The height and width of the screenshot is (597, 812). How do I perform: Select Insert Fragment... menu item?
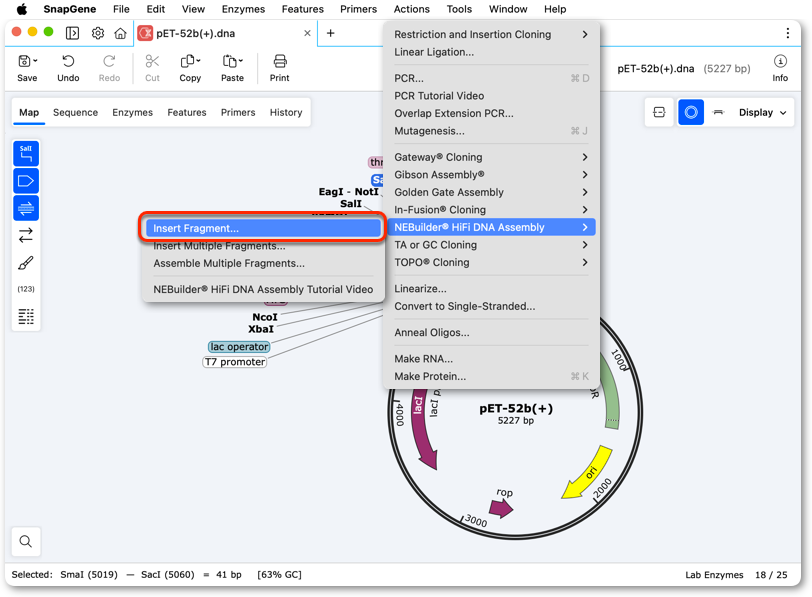click(x=263, y=228)
